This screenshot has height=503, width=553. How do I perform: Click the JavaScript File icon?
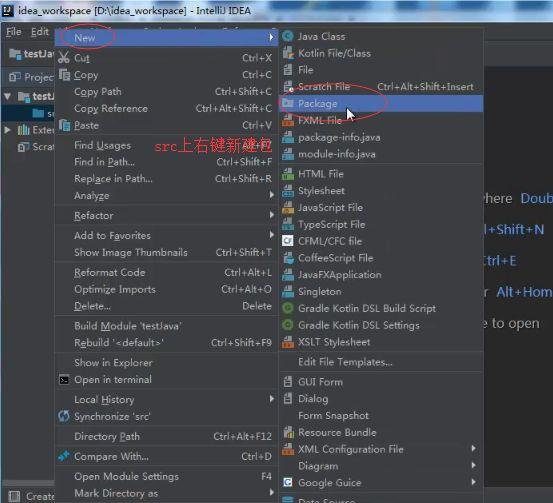coord(288,207)
